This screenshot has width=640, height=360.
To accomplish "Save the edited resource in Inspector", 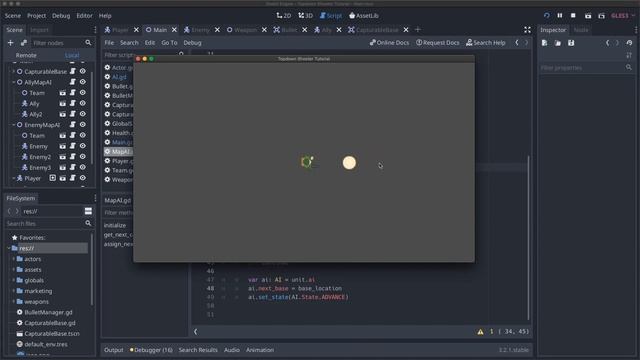I will coord(571,43).
